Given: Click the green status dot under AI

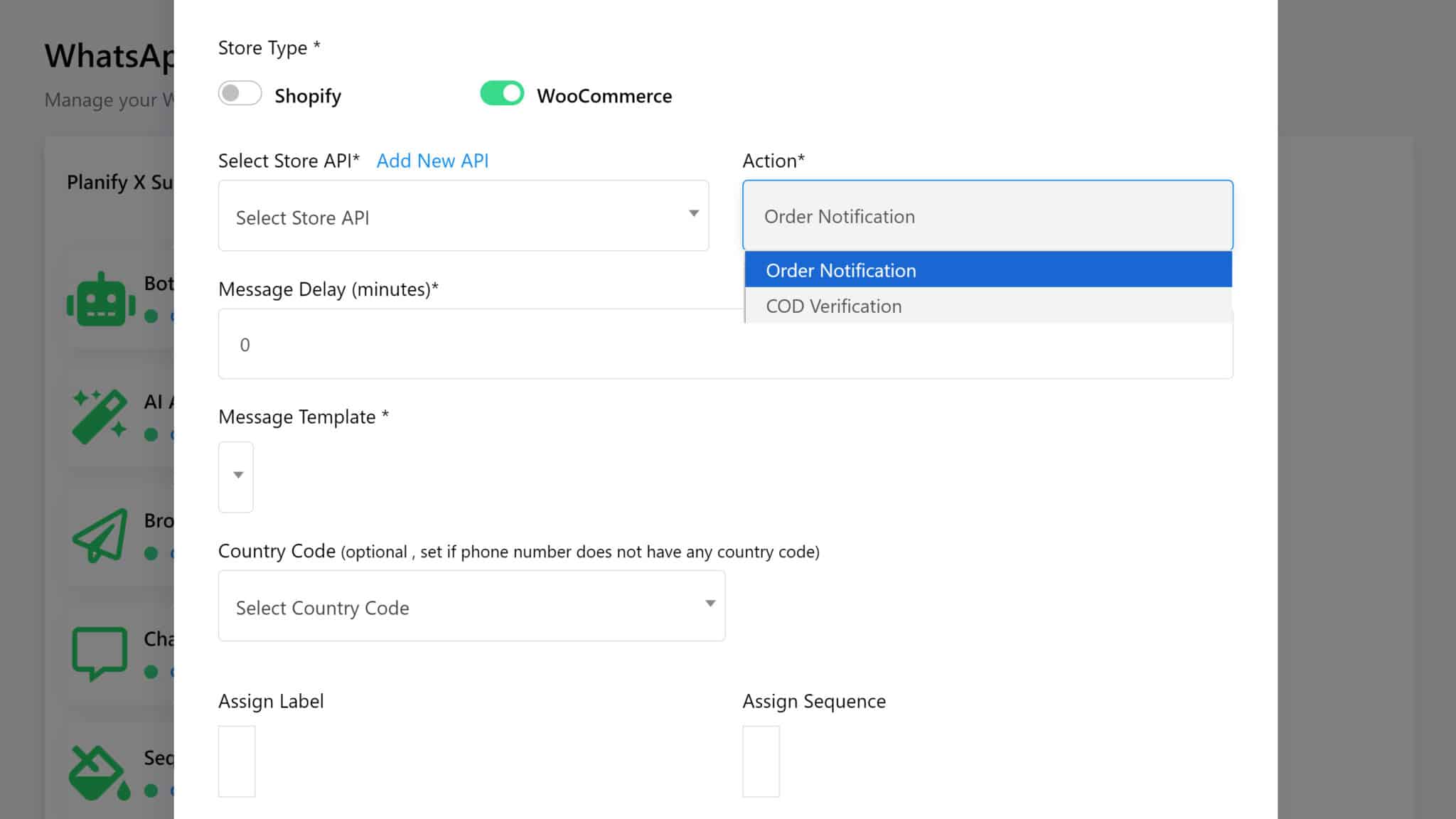Looking at the screenshot, I should pos(151,434).
